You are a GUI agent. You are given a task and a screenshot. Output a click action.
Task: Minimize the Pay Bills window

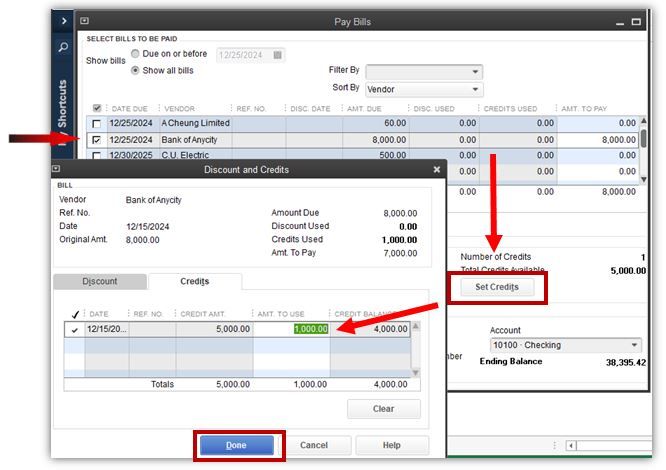click(x=620, y=22)
